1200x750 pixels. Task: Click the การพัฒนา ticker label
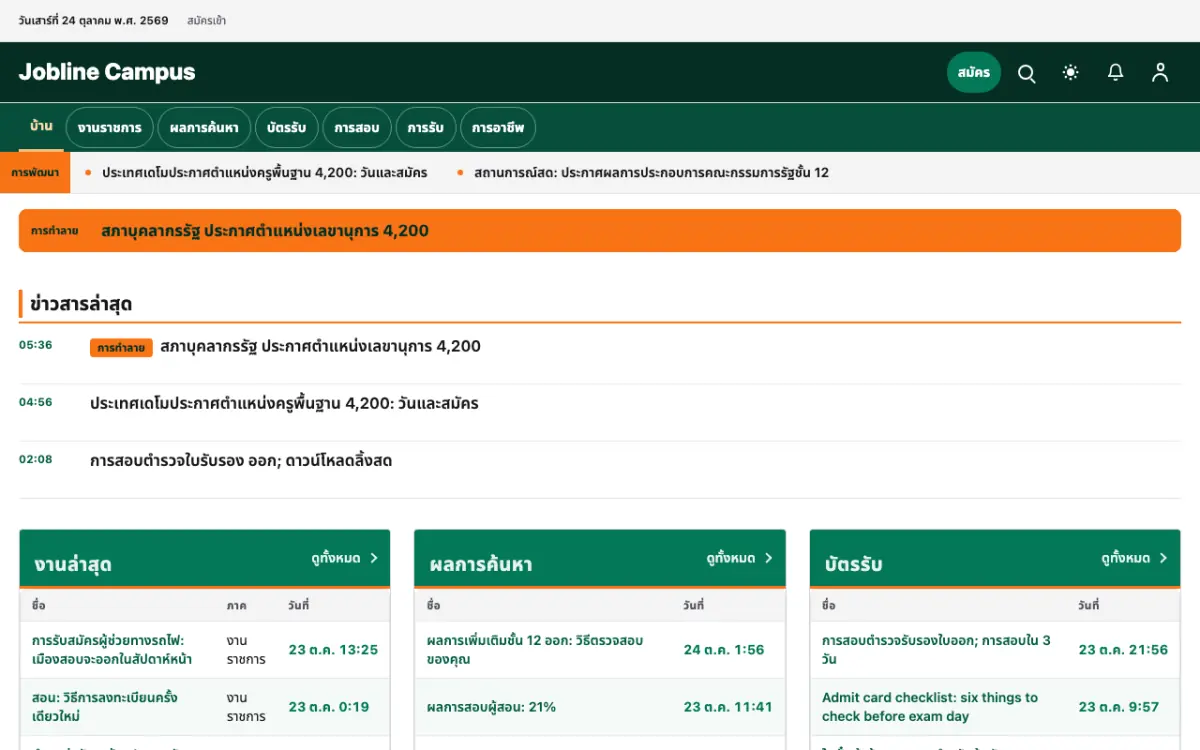[x=35, y=173]
